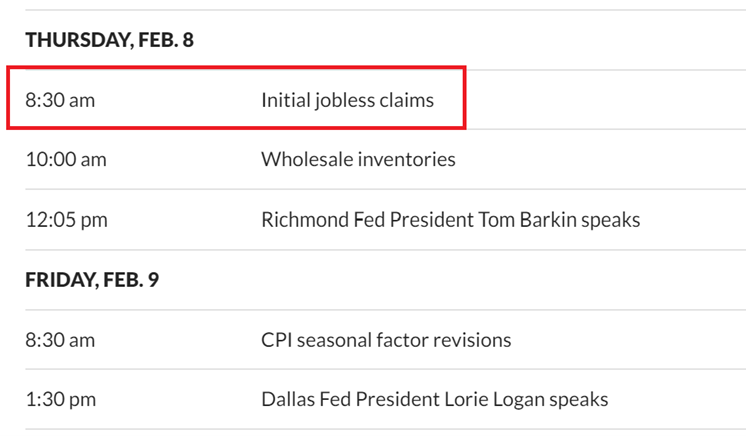Select the 12:05 pm time cell
The width and height of the screenshot is (746, 436).
(66, 219)
